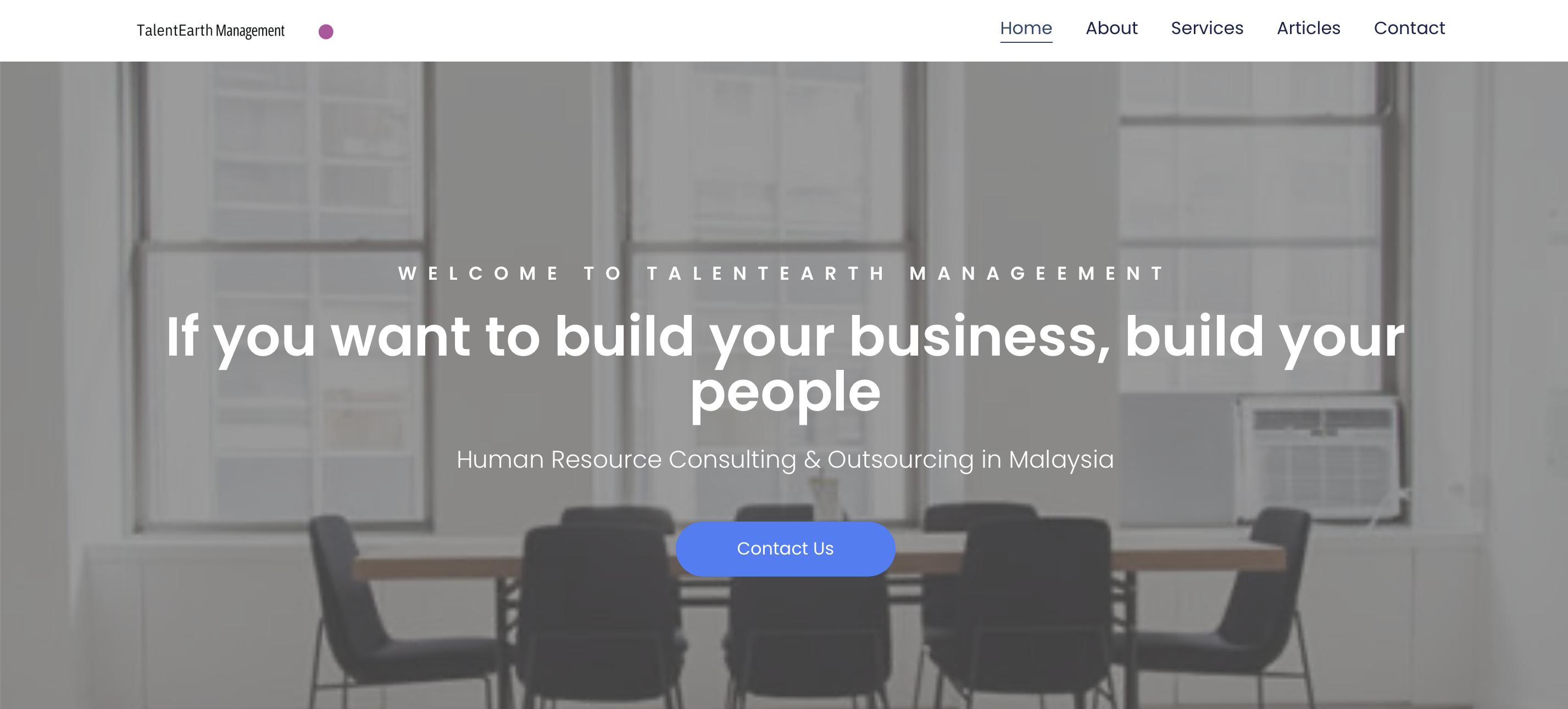Go to the Services menu item
This screenshot has width=1568, height=709.
pos(1206,28)
